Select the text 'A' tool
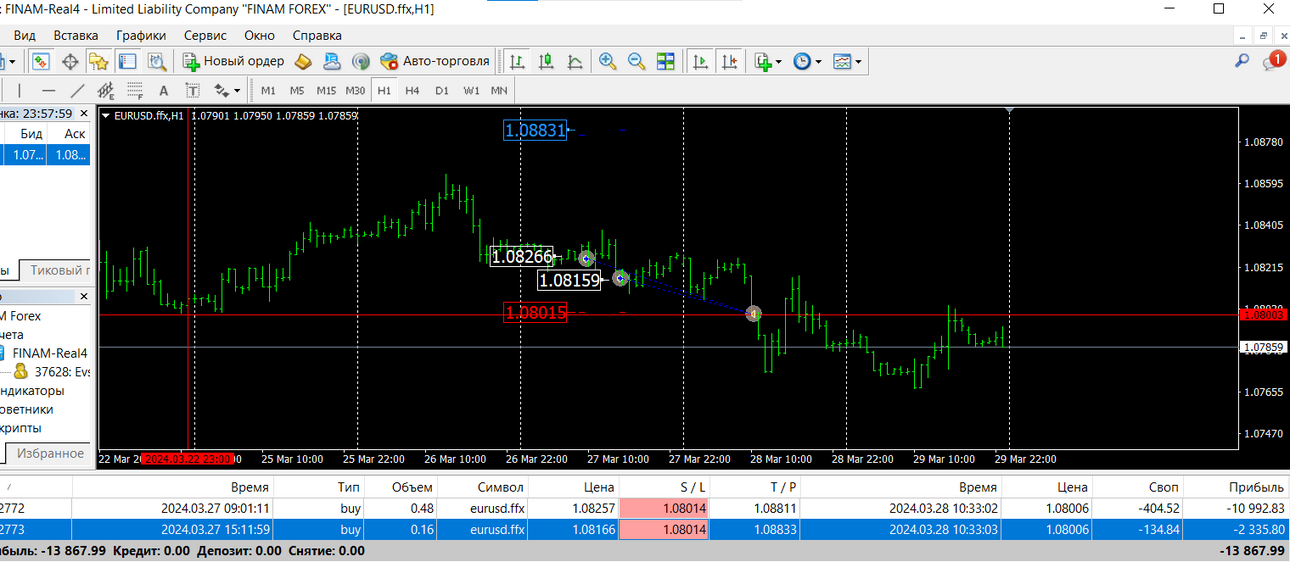This screenshot has height=562, width=1290. [163, 90]
